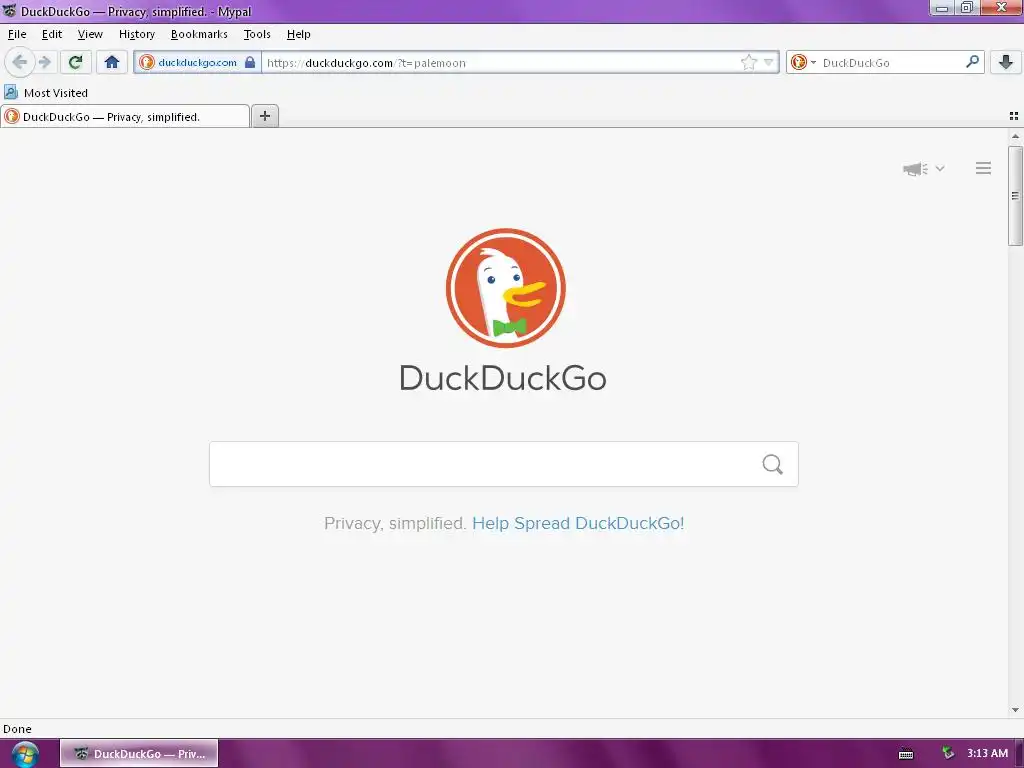This screenshot has height=768, width=1024.
Task: Open a new tab with plus button
Action: (265, 116)
